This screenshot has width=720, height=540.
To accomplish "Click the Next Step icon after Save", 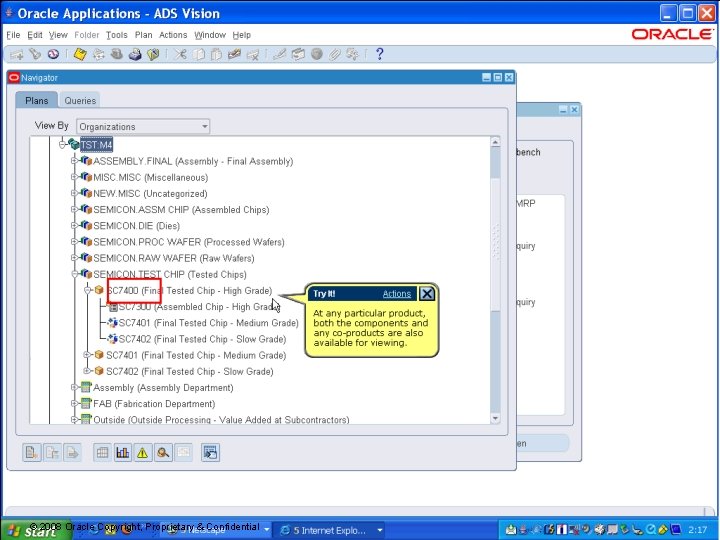I will click(98, 55).
